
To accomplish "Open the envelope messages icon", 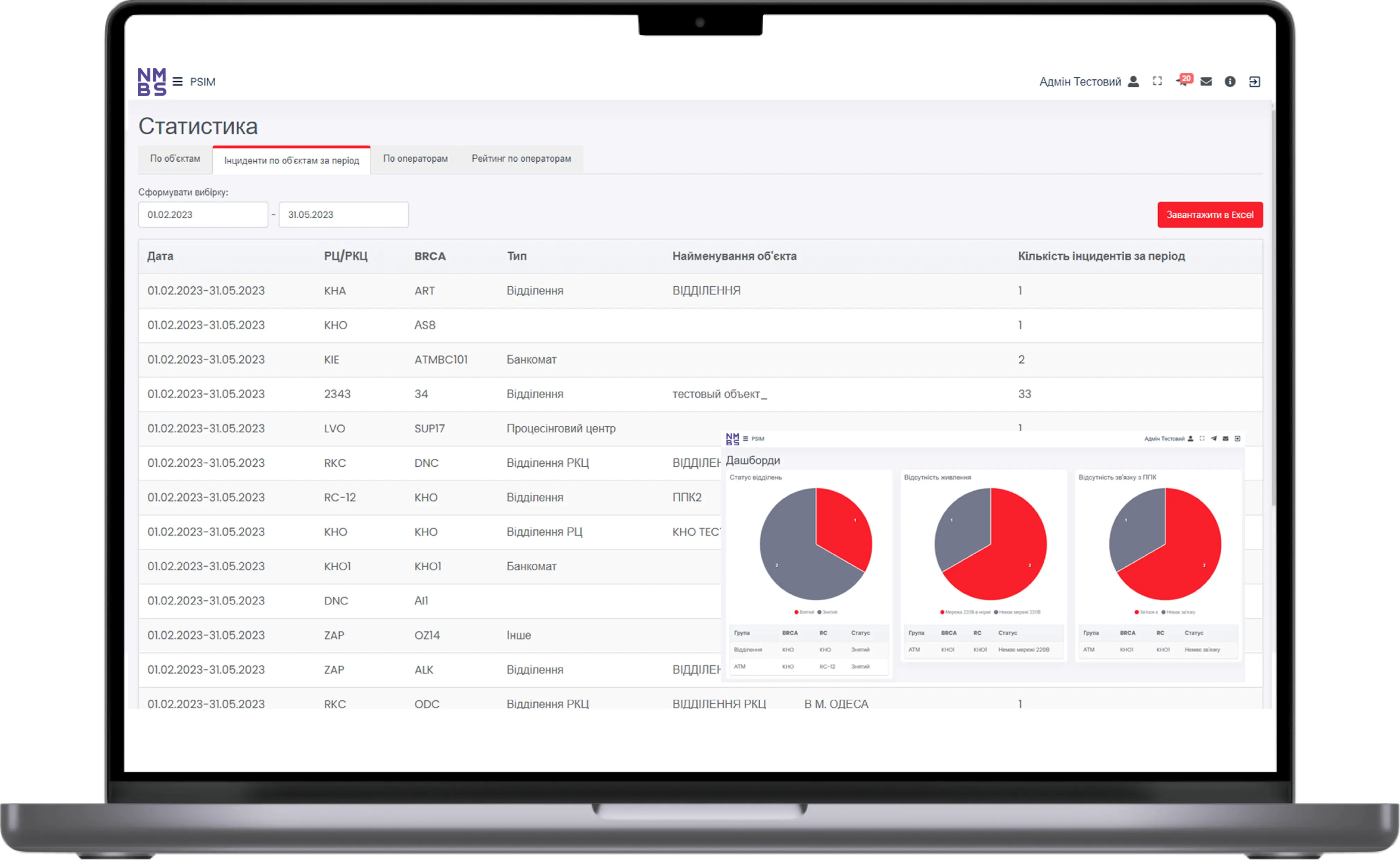I will pos(1206,82).
